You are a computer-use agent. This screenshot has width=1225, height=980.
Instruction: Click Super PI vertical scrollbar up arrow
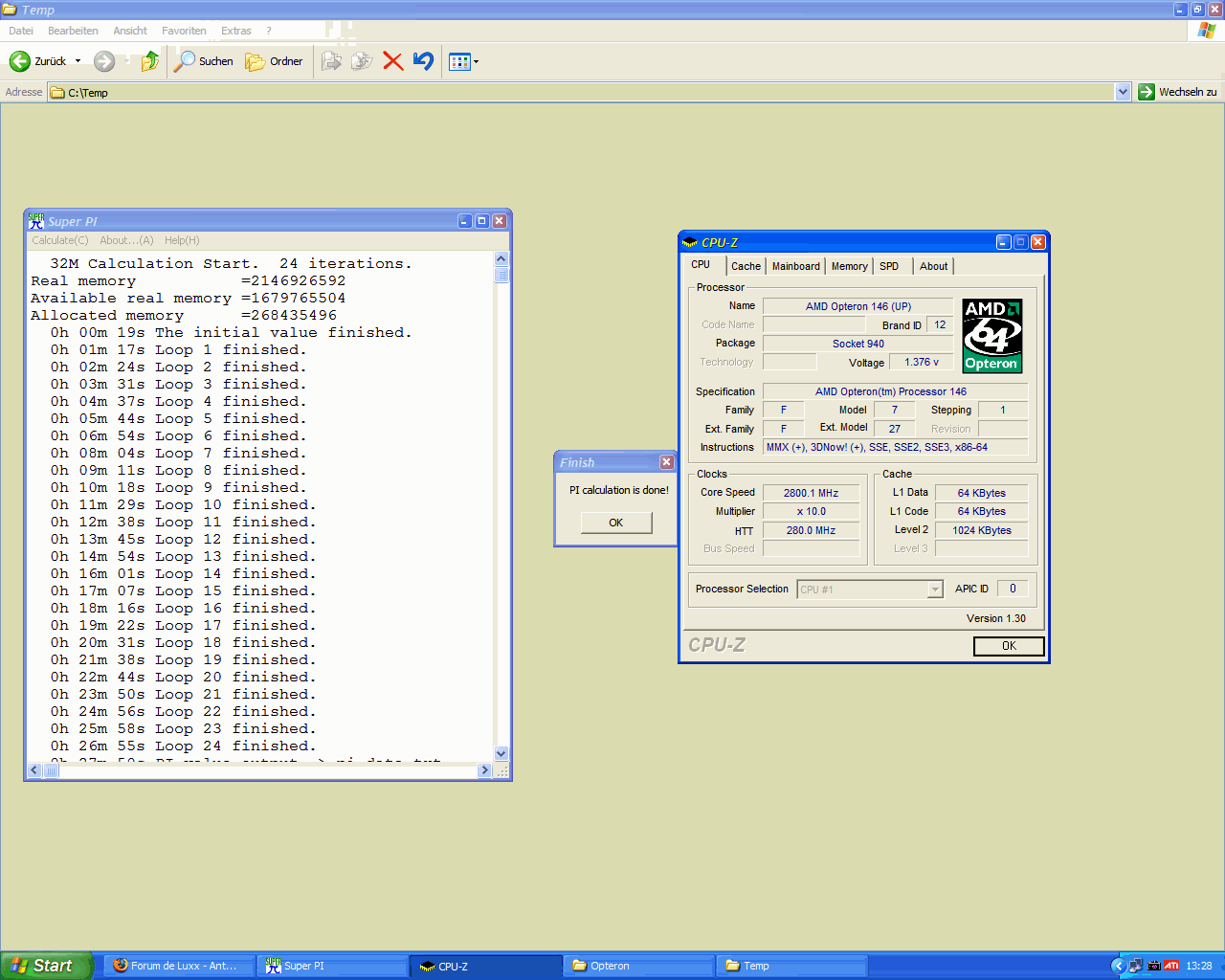pos(501,259)
